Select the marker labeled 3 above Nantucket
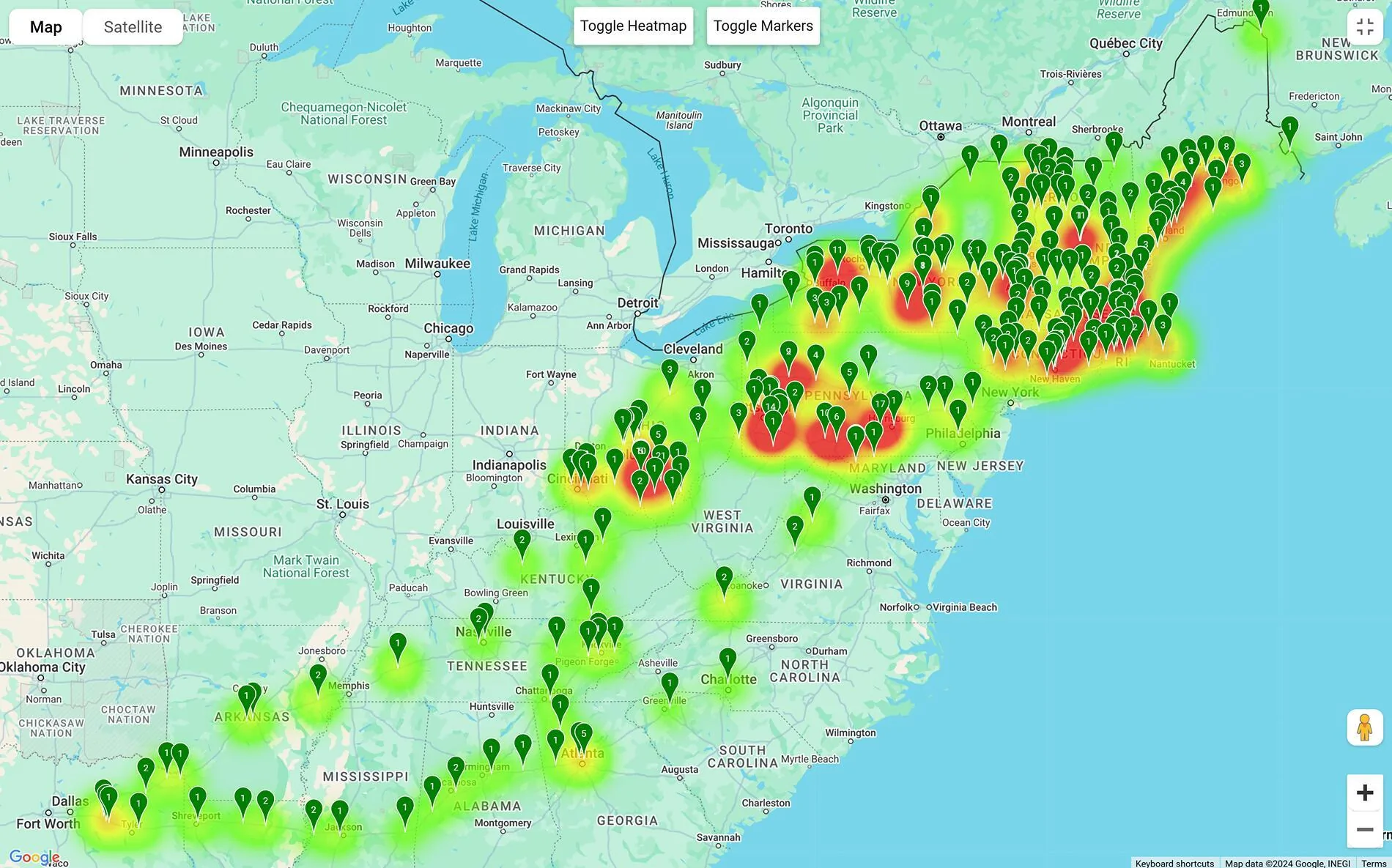Screen dimensions: 1392x868 pyautogui.click(x=1162, y=329)
